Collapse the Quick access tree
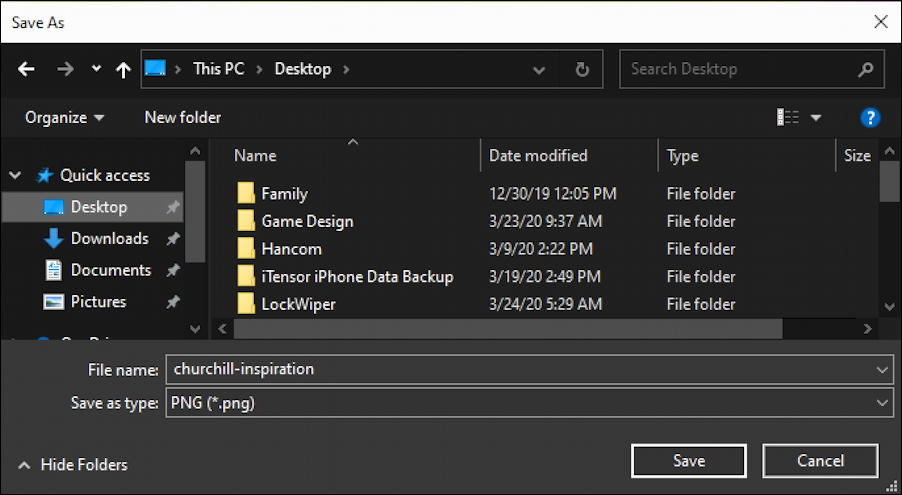902x495 pixels. (x=16, y=175)
